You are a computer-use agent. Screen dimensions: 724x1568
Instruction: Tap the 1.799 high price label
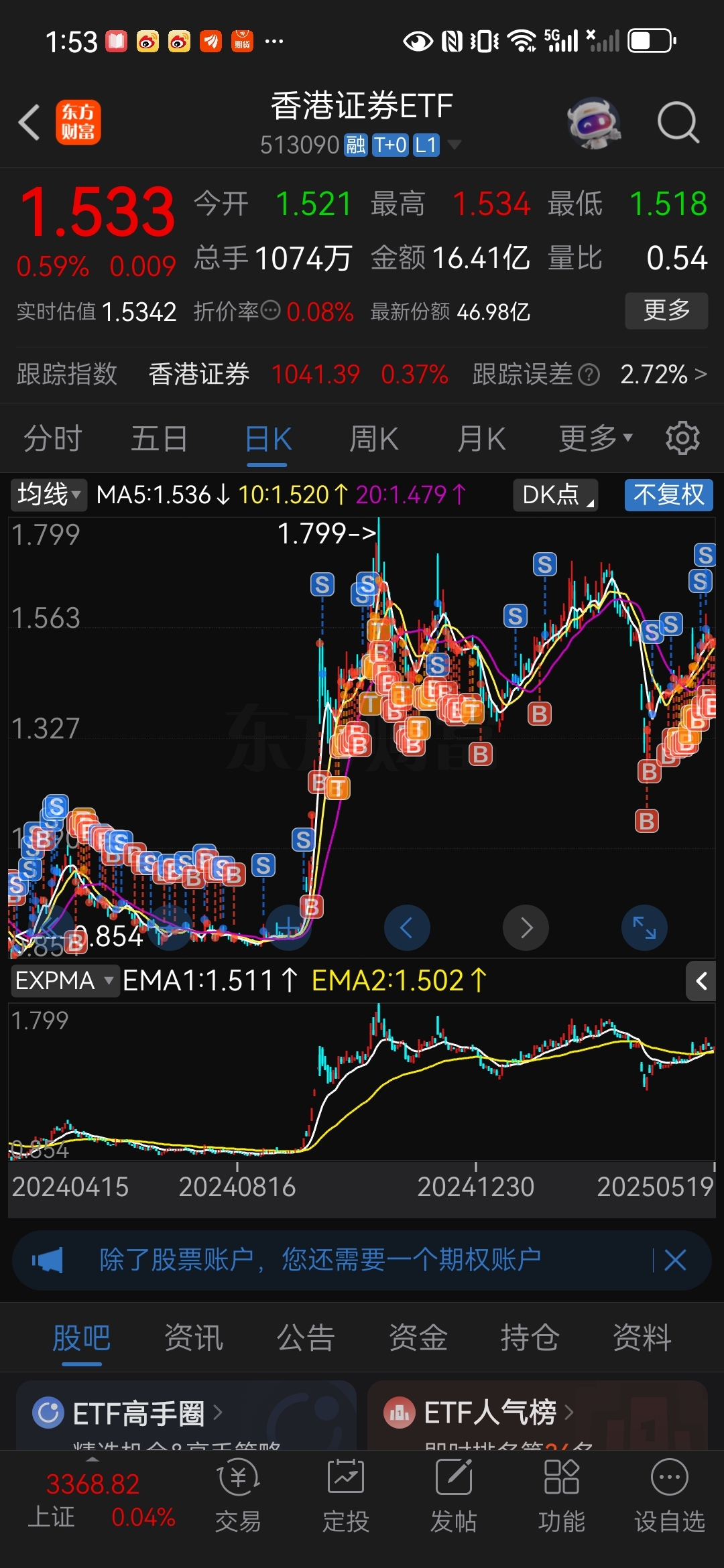coord(327,534)
